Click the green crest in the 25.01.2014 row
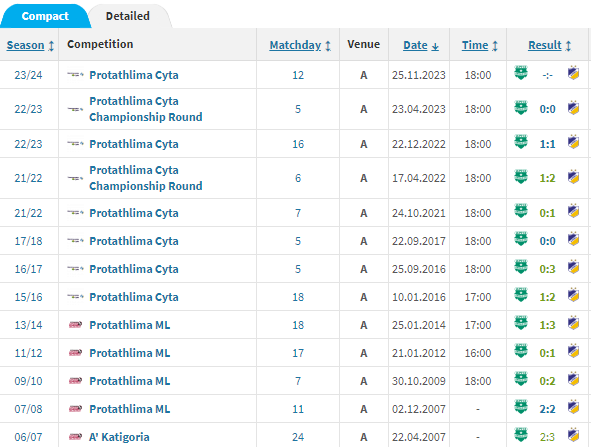591x447 pixels. pyautogui.click(x=521, y=323)
